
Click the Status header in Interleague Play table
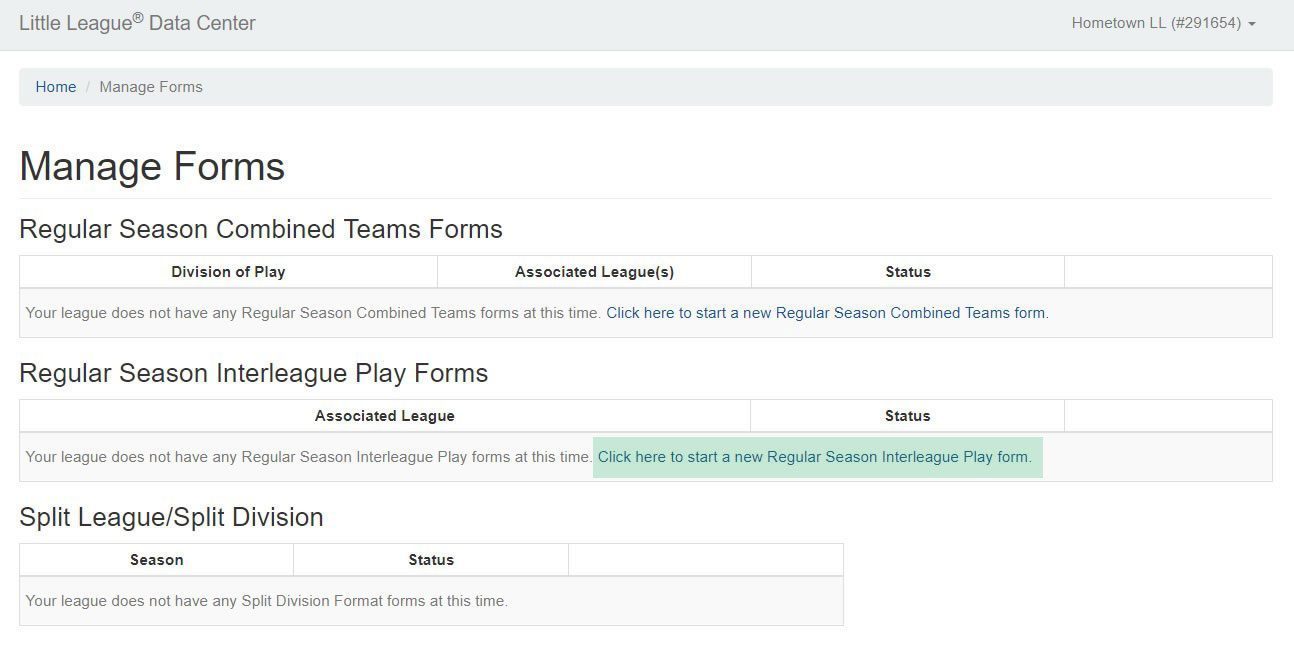(x=908, y=416)
